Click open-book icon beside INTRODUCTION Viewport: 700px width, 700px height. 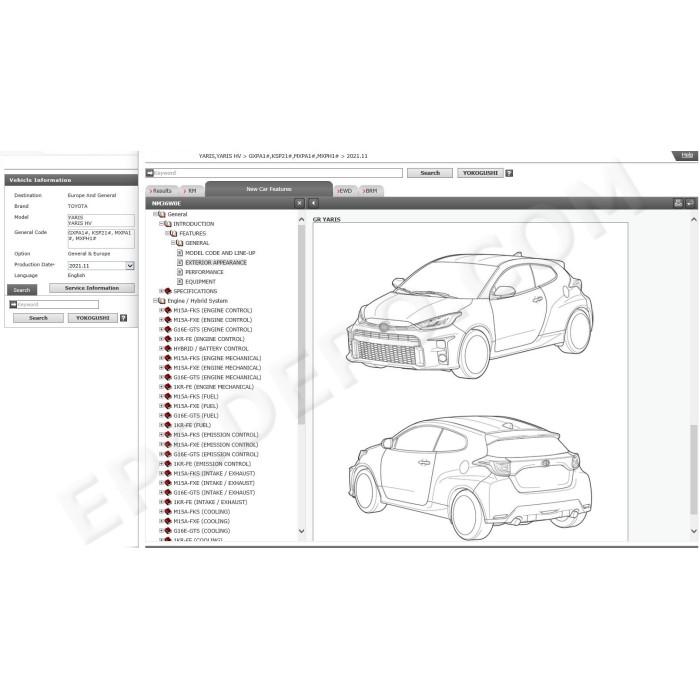coord(168,224)
